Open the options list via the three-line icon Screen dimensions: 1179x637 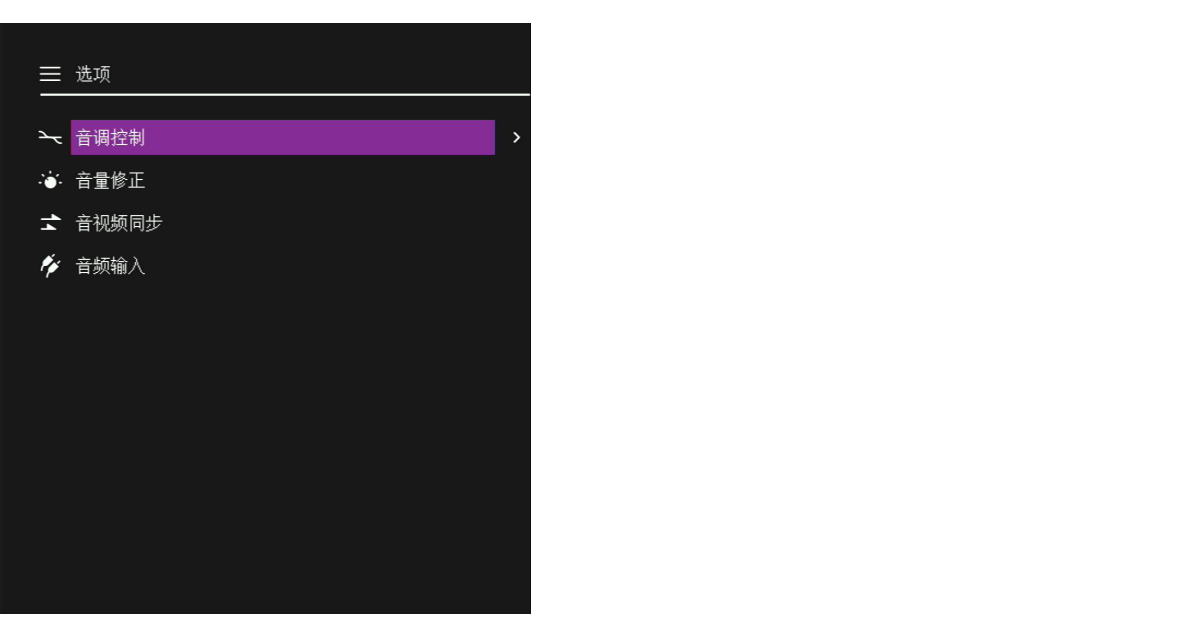(x=50, y=74)
